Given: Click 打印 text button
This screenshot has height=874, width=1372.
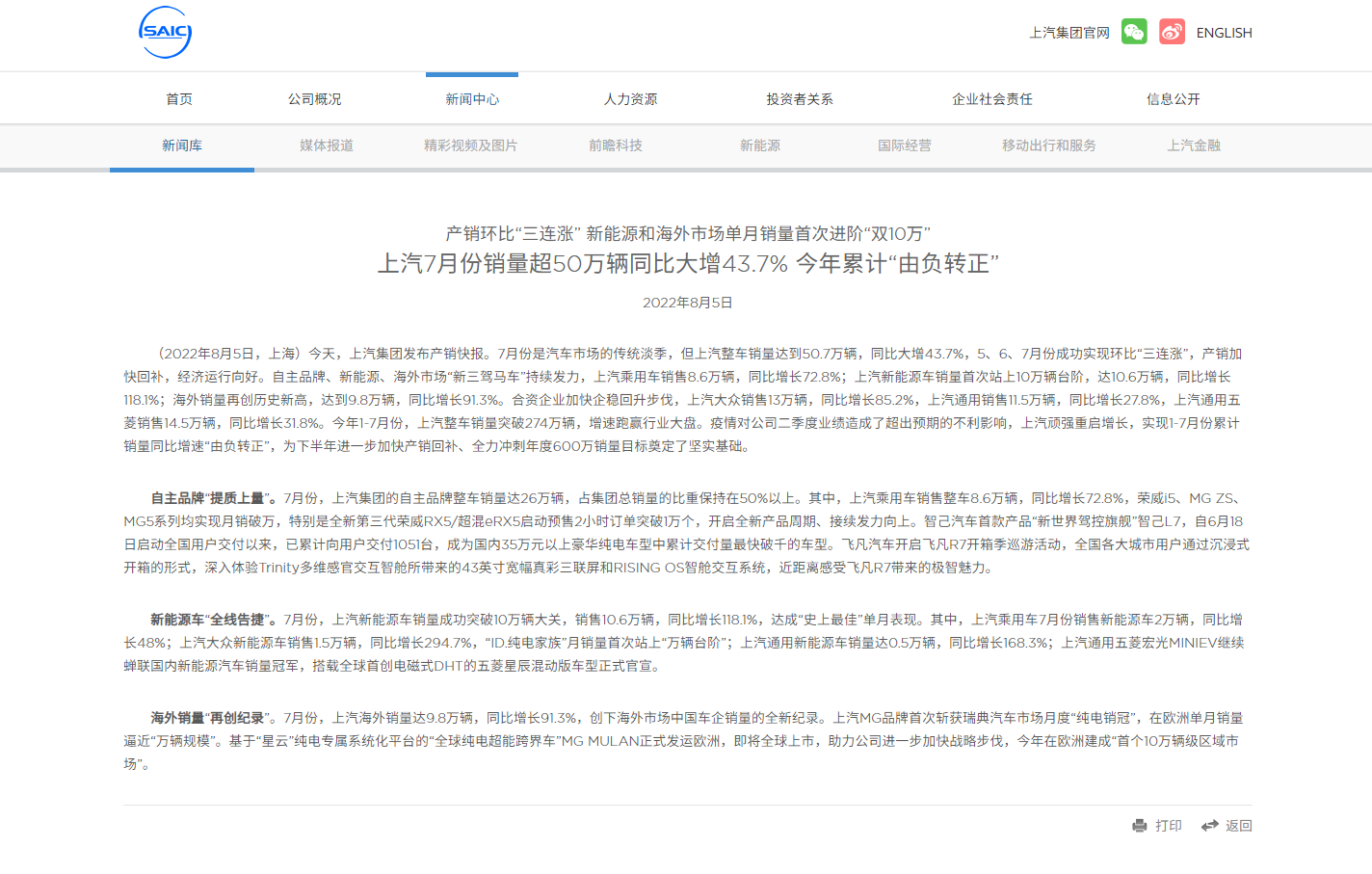Looking at the screenshot, I should click(x=1169, y=826).
